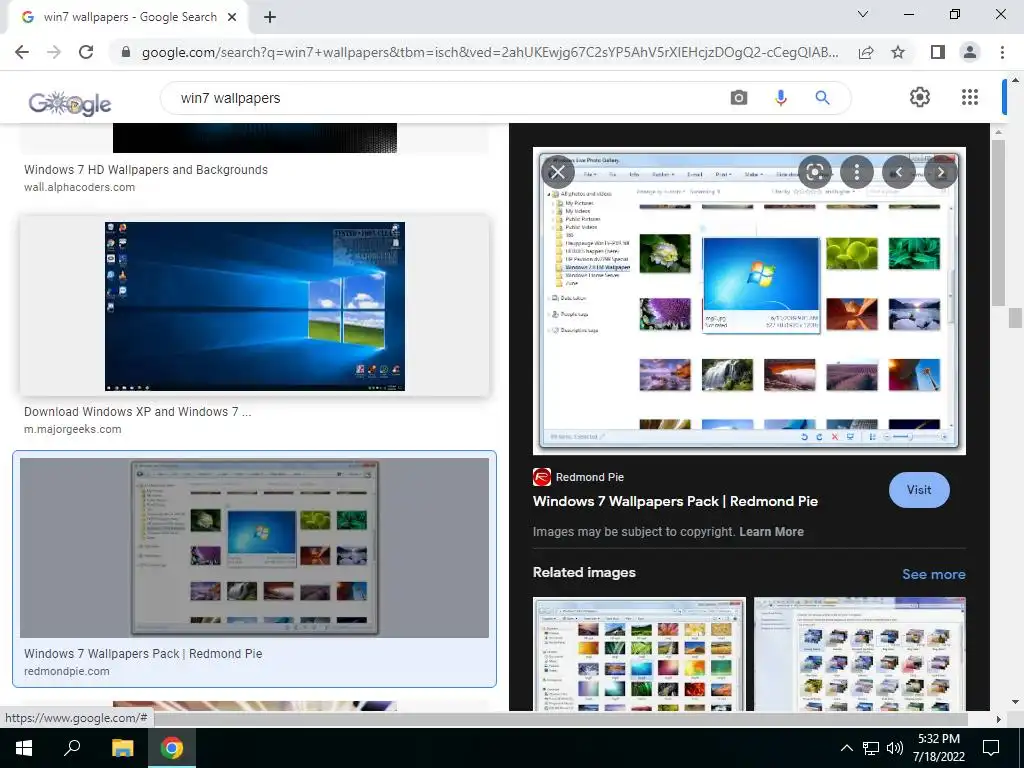Click the browser forward arrow
1024x768 pixels.
tap(54, 52)
